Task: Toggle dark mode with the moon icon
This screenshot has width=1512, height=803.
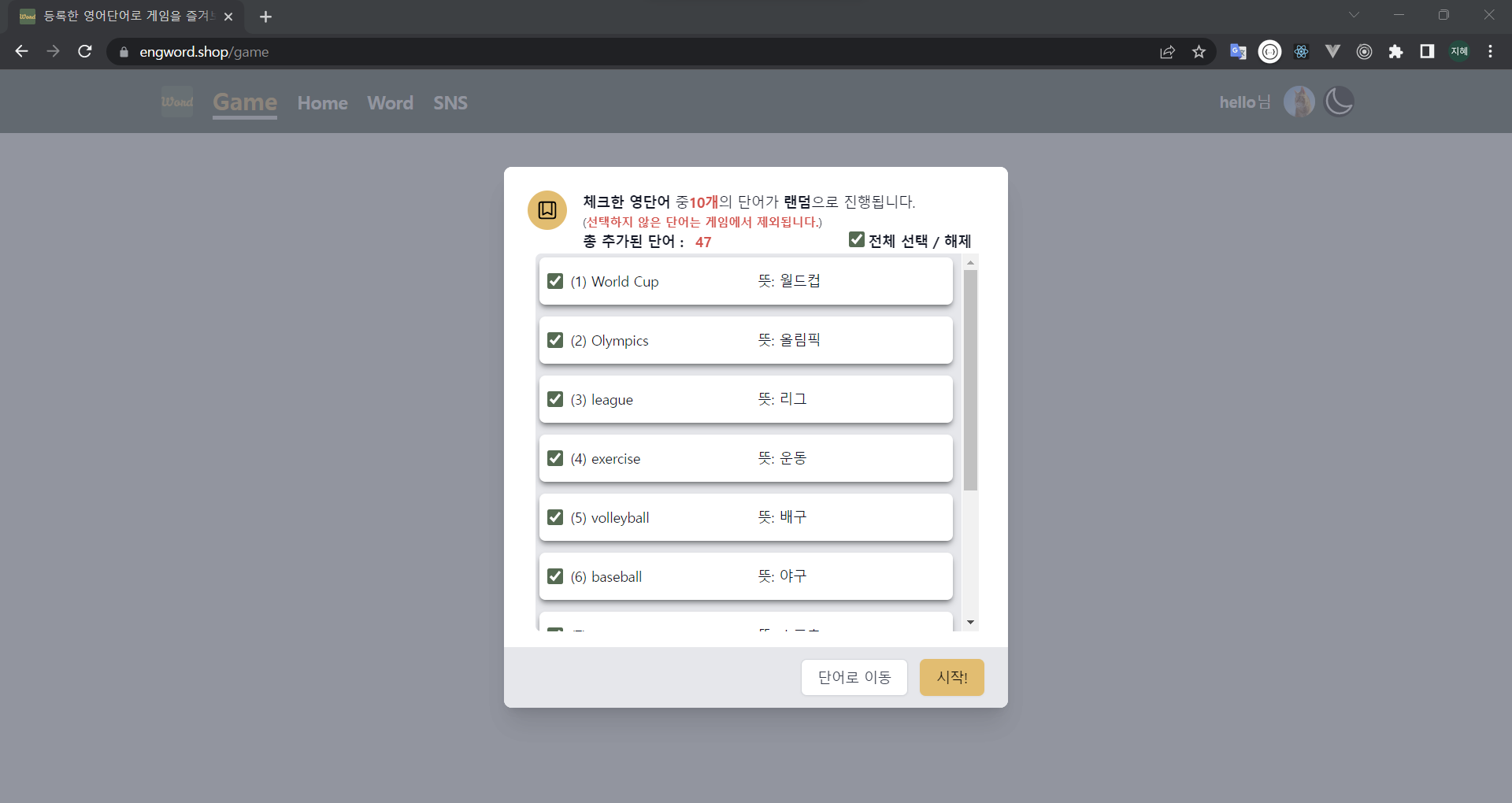Action: 1339,101
